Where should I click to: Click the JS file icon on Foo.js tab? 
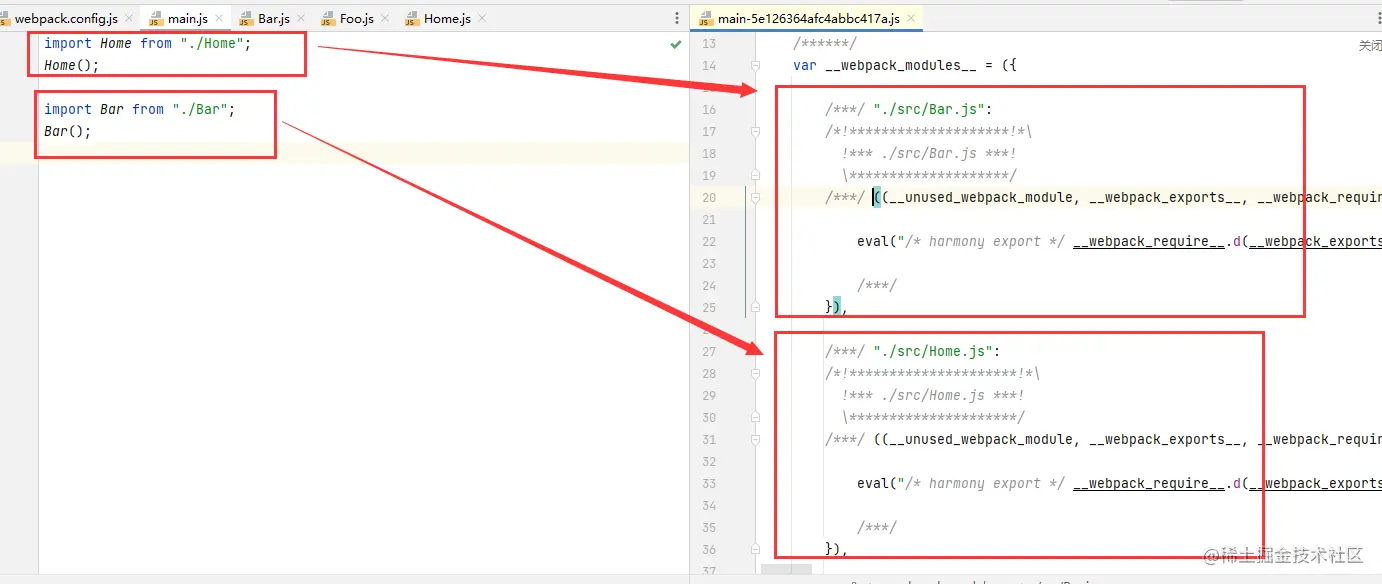pos(329,18)
